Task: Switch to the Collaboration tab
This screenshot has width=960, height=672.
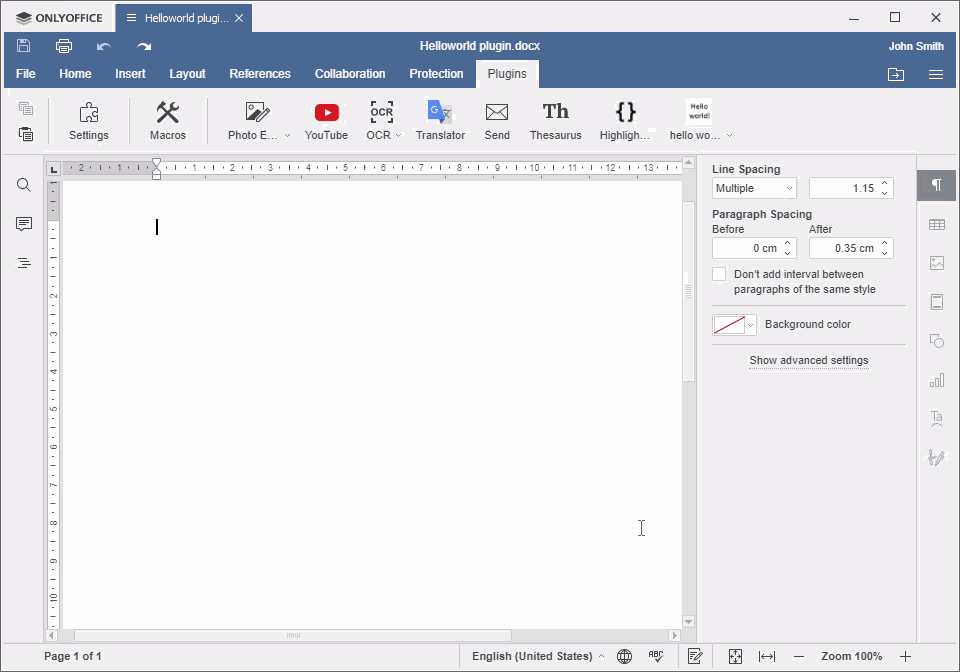Action: tap(350, 73)
